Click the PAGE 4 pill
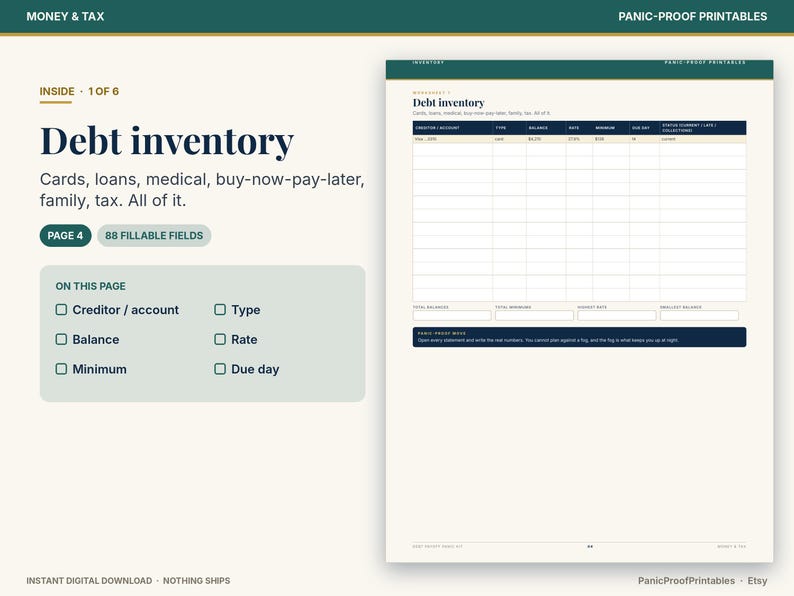This screenshot has width=794, height=596. pos(65,235)
